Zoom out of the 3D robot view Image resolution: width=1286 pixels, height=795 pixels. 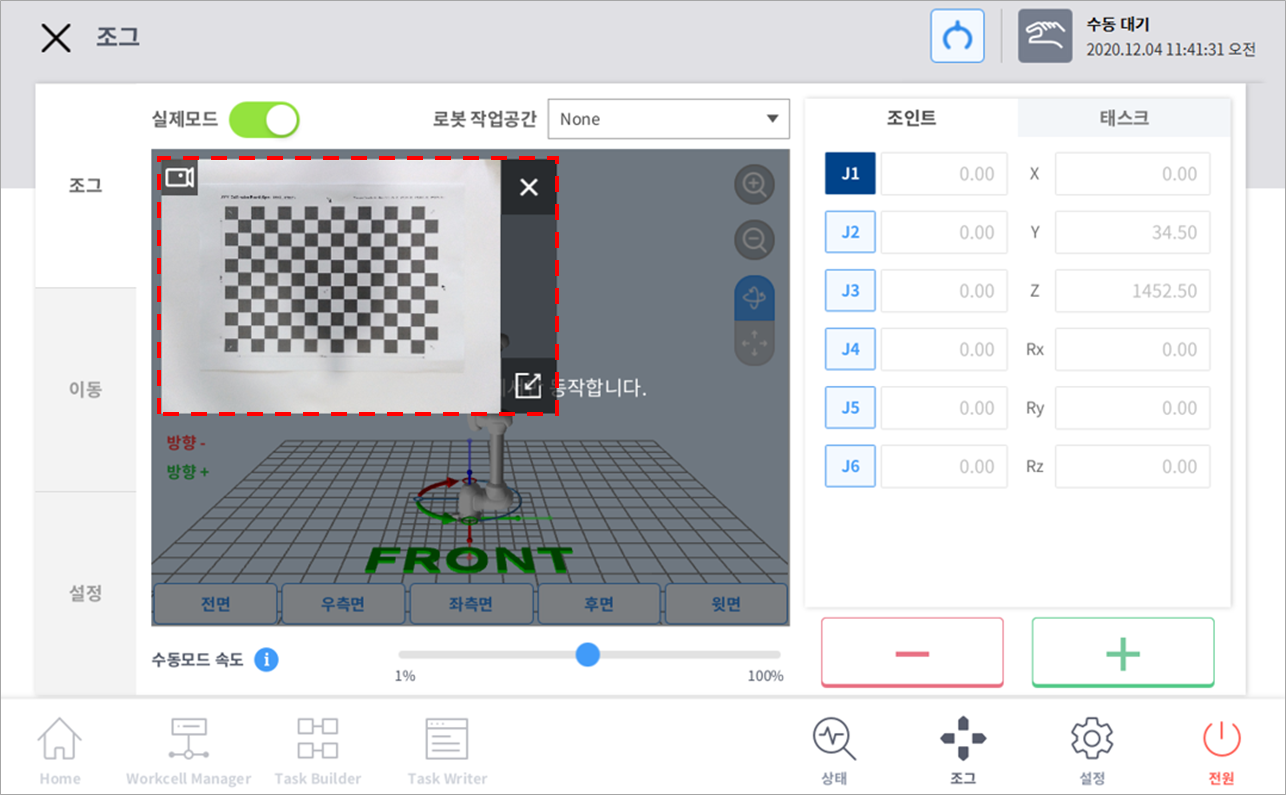point(754,240)
